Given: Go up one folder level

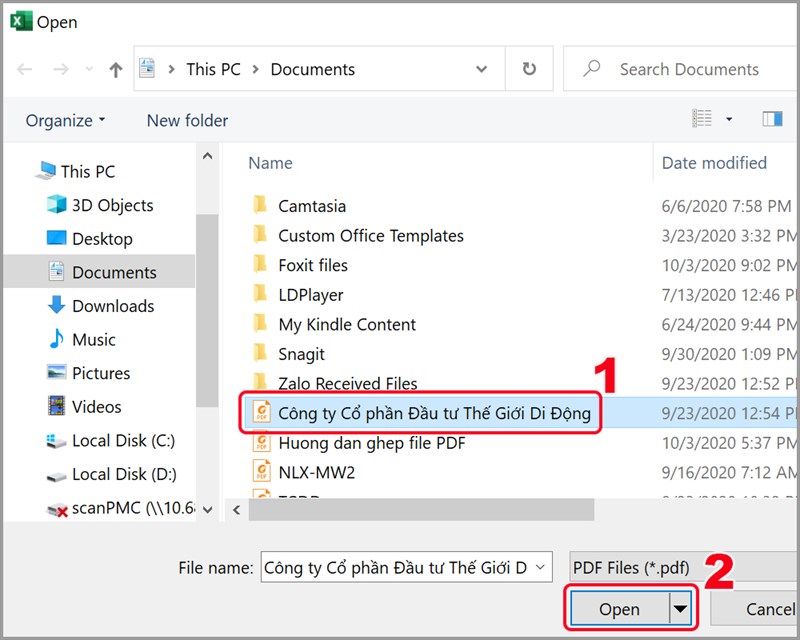Looking at the screenshot, I should tap(116, 69).
